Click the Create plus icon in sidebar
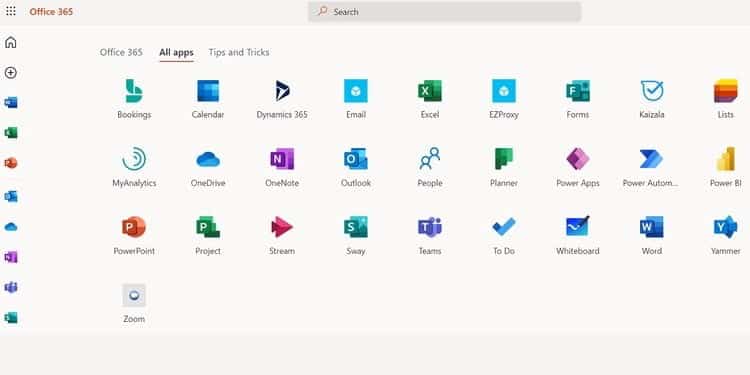The width and height of the screenshot is (750, 375). (x=11, y=73)
